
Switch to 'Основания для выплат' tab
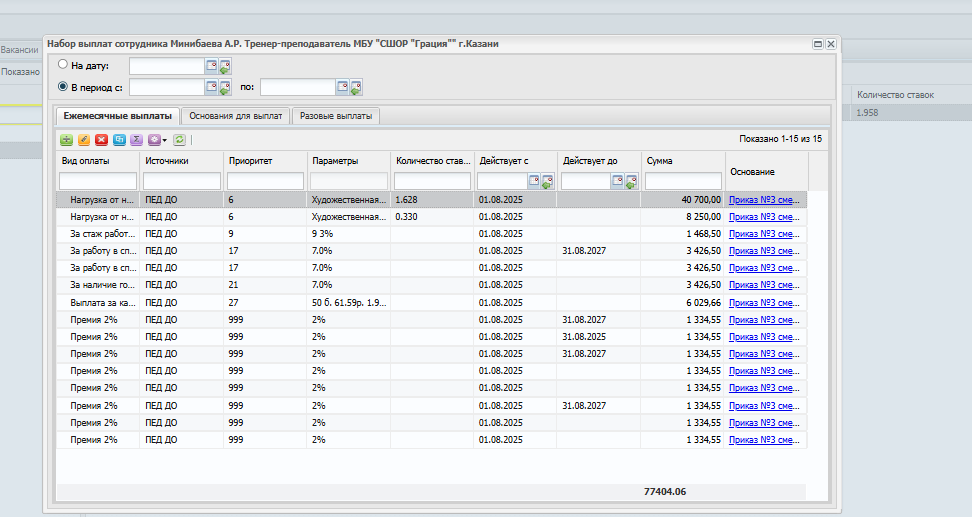(x=236, y=116)
